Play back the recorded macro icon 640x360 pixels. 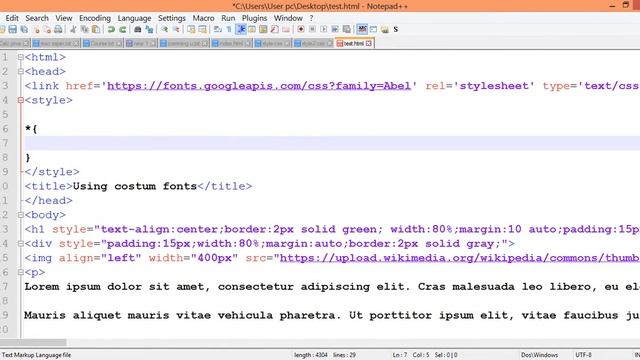coord(324,29)
